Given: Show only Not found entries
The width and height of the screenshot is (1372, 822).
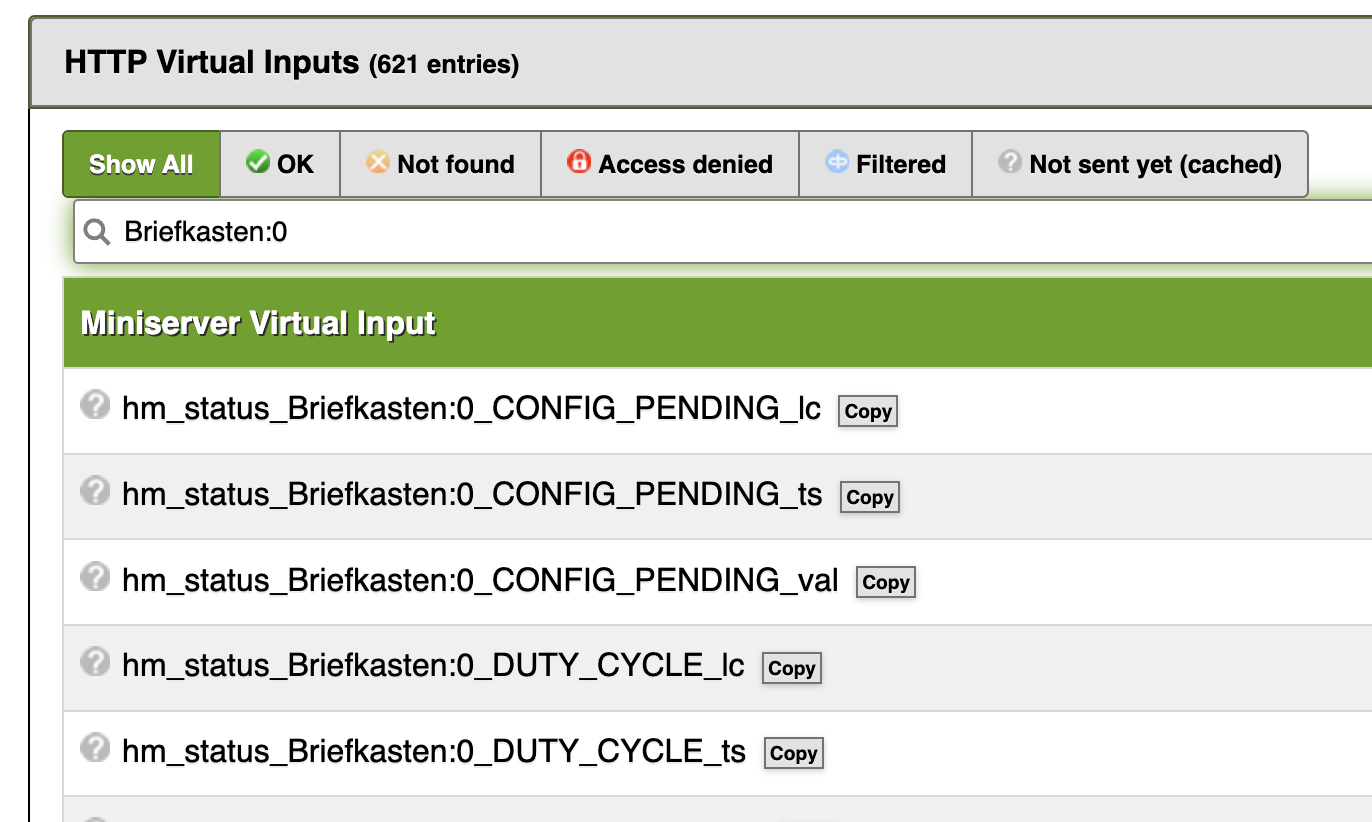Looking at the screenshot, I should click(440, 164).
